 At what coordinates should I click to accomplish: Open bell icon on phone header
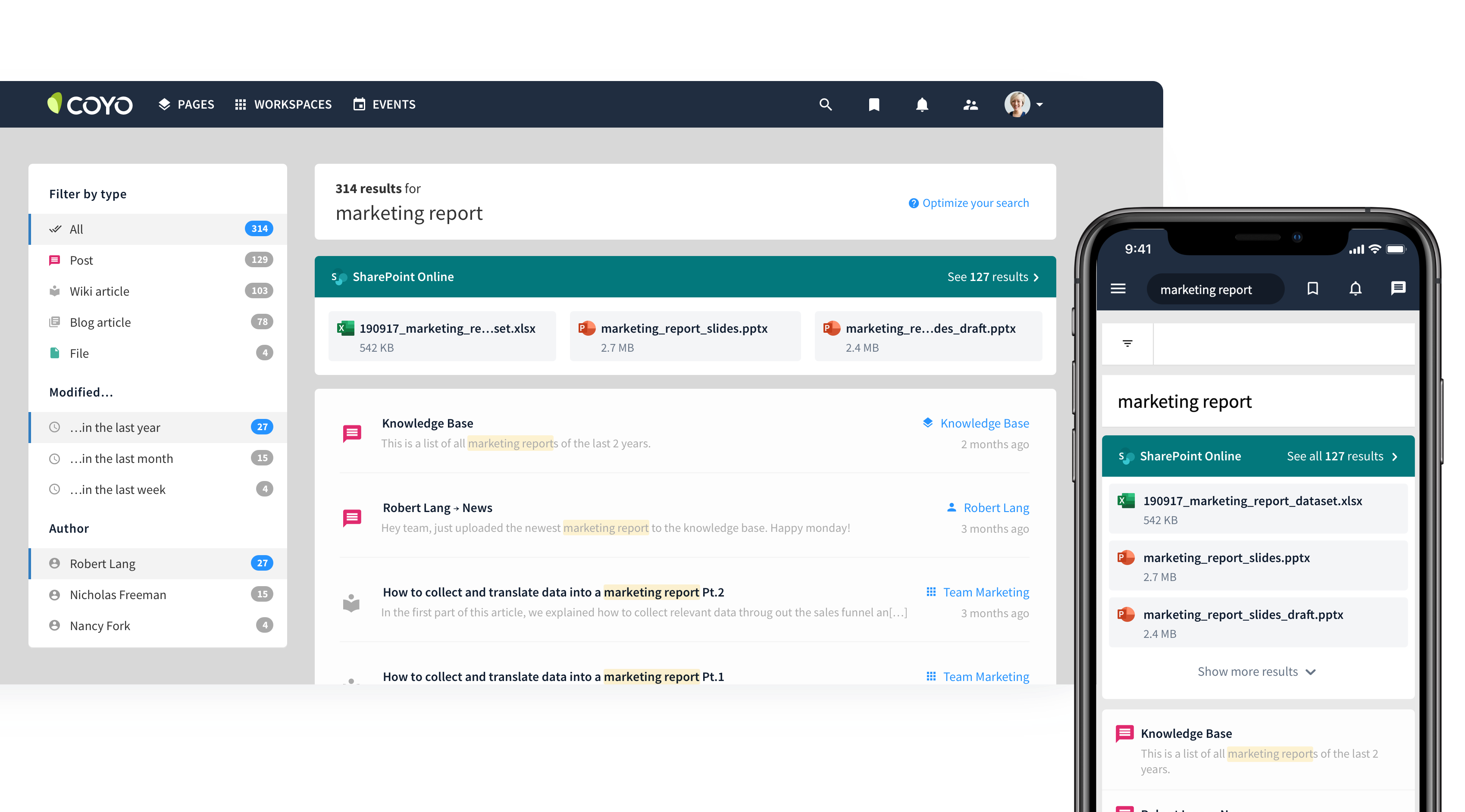click(x=1355, y=289)
